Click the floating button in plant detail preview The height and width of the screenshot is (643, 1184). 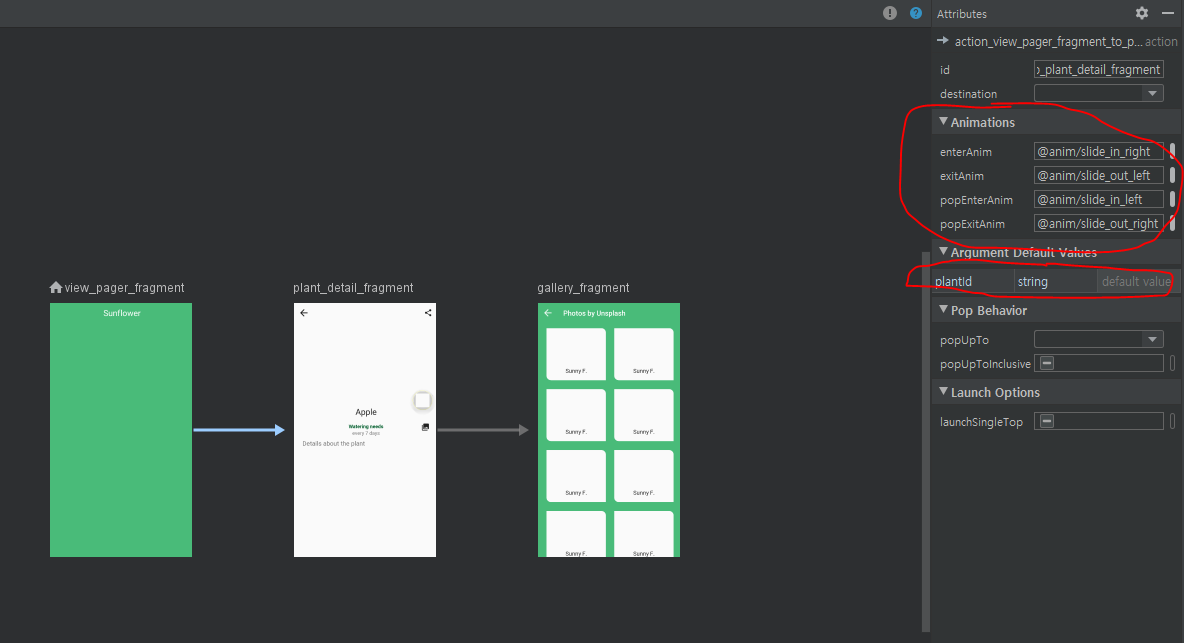(422, 401)
